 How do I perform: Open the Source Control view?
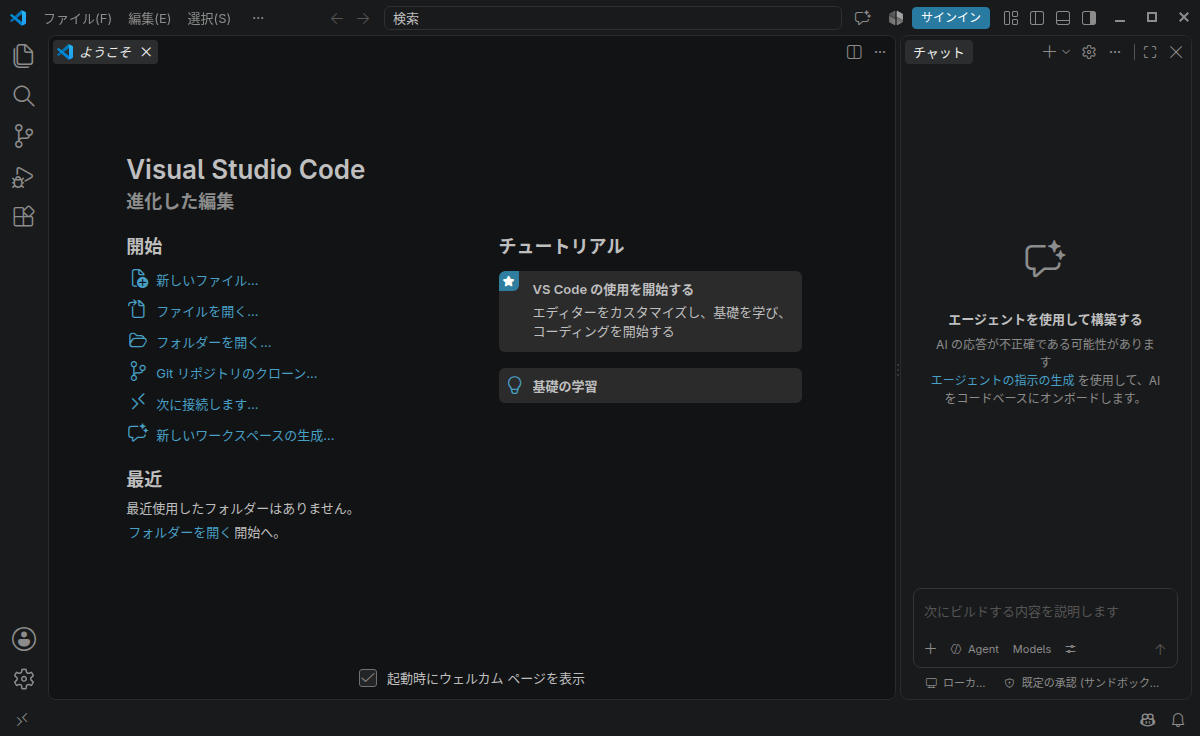tap(24, 137)
